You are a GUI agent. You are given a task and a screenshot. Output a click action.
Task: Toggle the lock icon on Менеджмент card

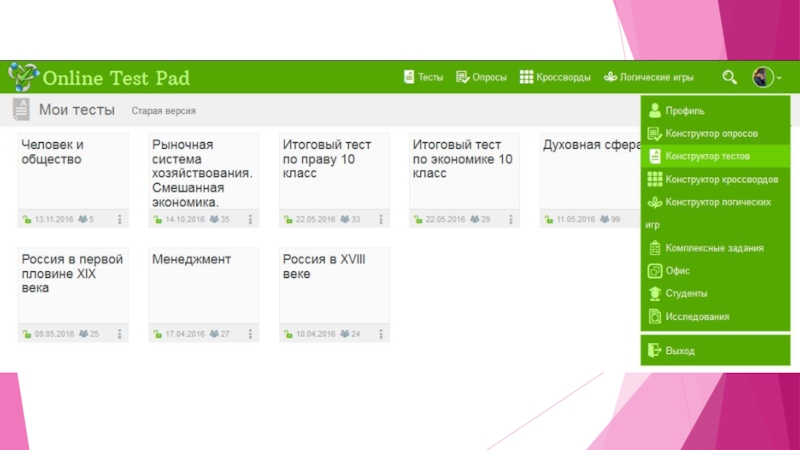(x=158, y=334)
